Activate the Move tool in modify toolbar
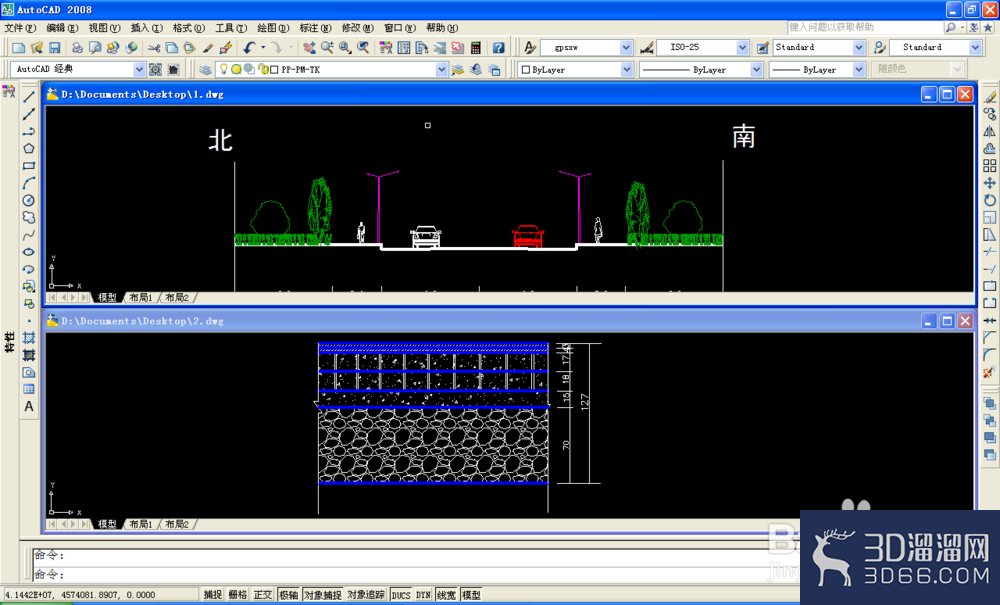Screen dimensions: 1000x605 point(989,183)
